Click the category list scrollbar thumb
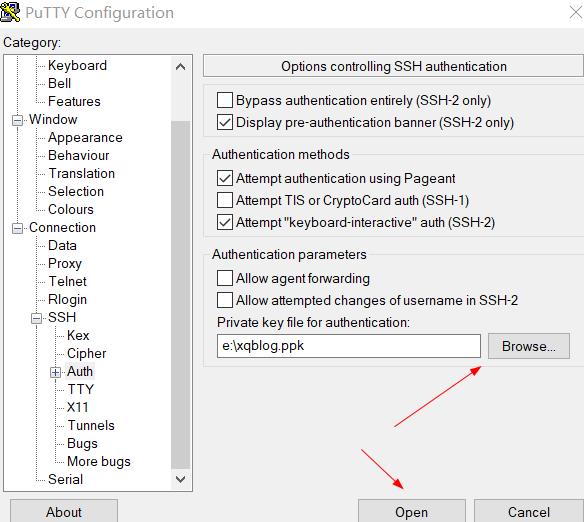The height and width of the screenshot is (522, 584). click(x=181, y=294)
